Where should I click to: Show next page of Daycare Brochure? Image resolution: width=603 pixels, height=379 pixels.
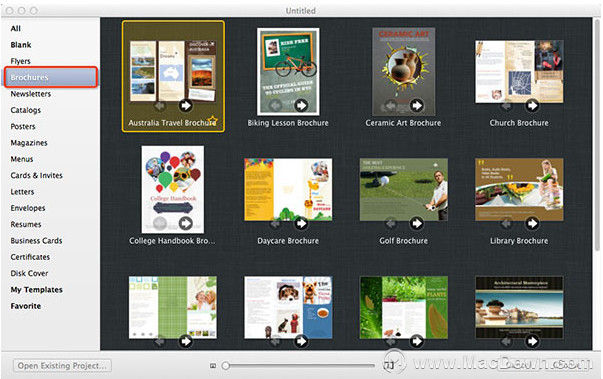[x=301, y=223]
